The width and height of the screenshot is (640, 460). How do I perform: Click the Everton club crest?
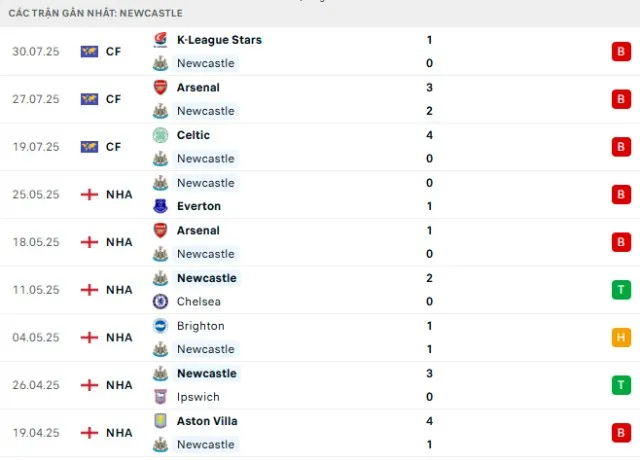tap(159, 206)
